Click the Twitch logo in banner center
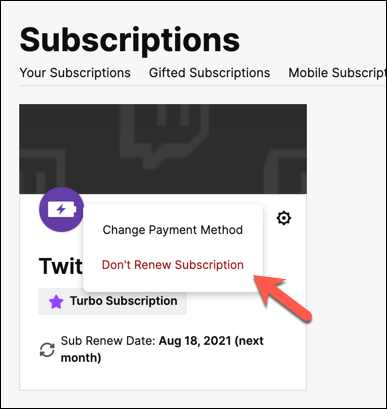387x409 pixels. tap(164, 135)
